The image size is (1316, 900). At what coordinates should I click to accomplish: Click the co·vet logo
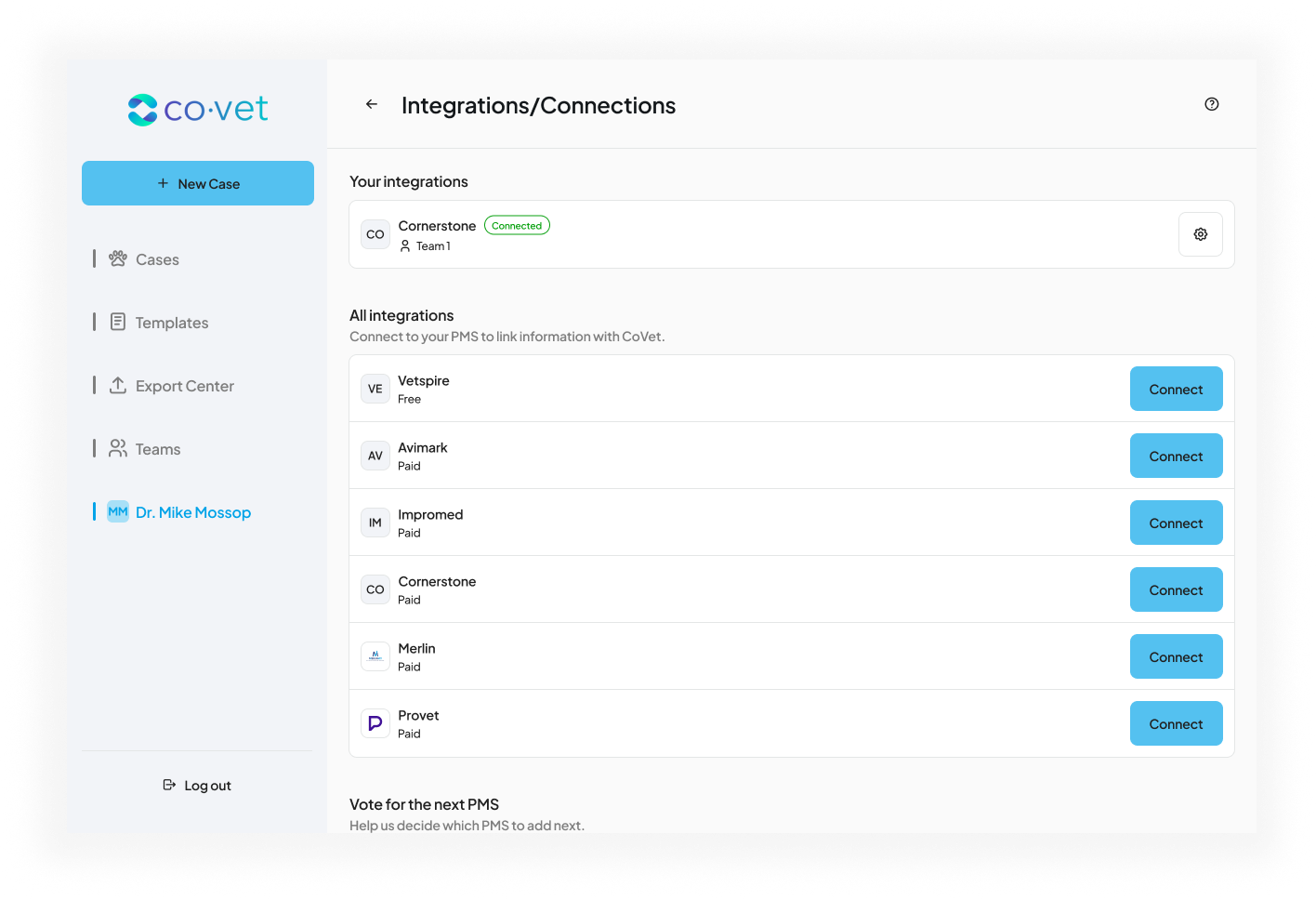(198, 109)
